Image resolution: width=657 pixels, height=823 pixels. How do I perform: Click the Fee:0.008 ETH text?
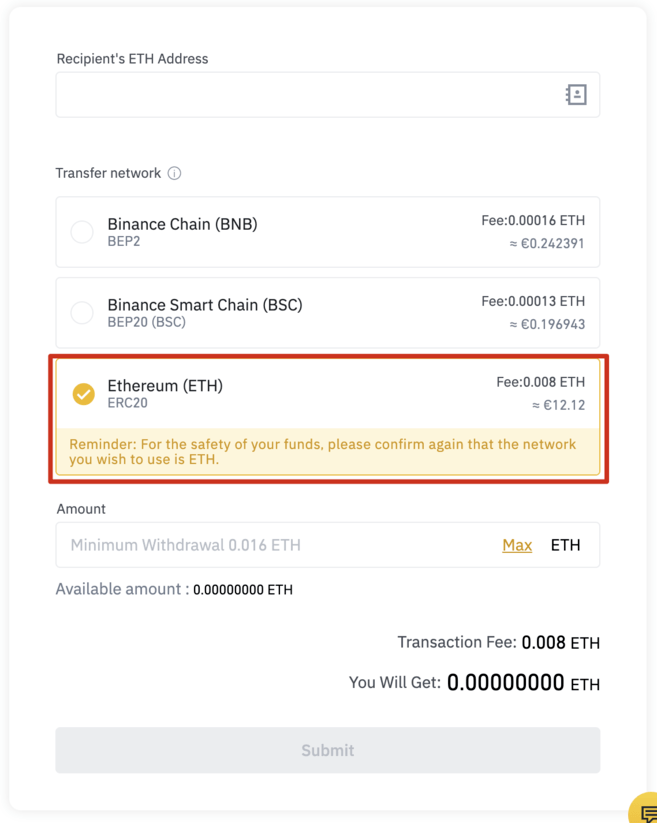540,382
